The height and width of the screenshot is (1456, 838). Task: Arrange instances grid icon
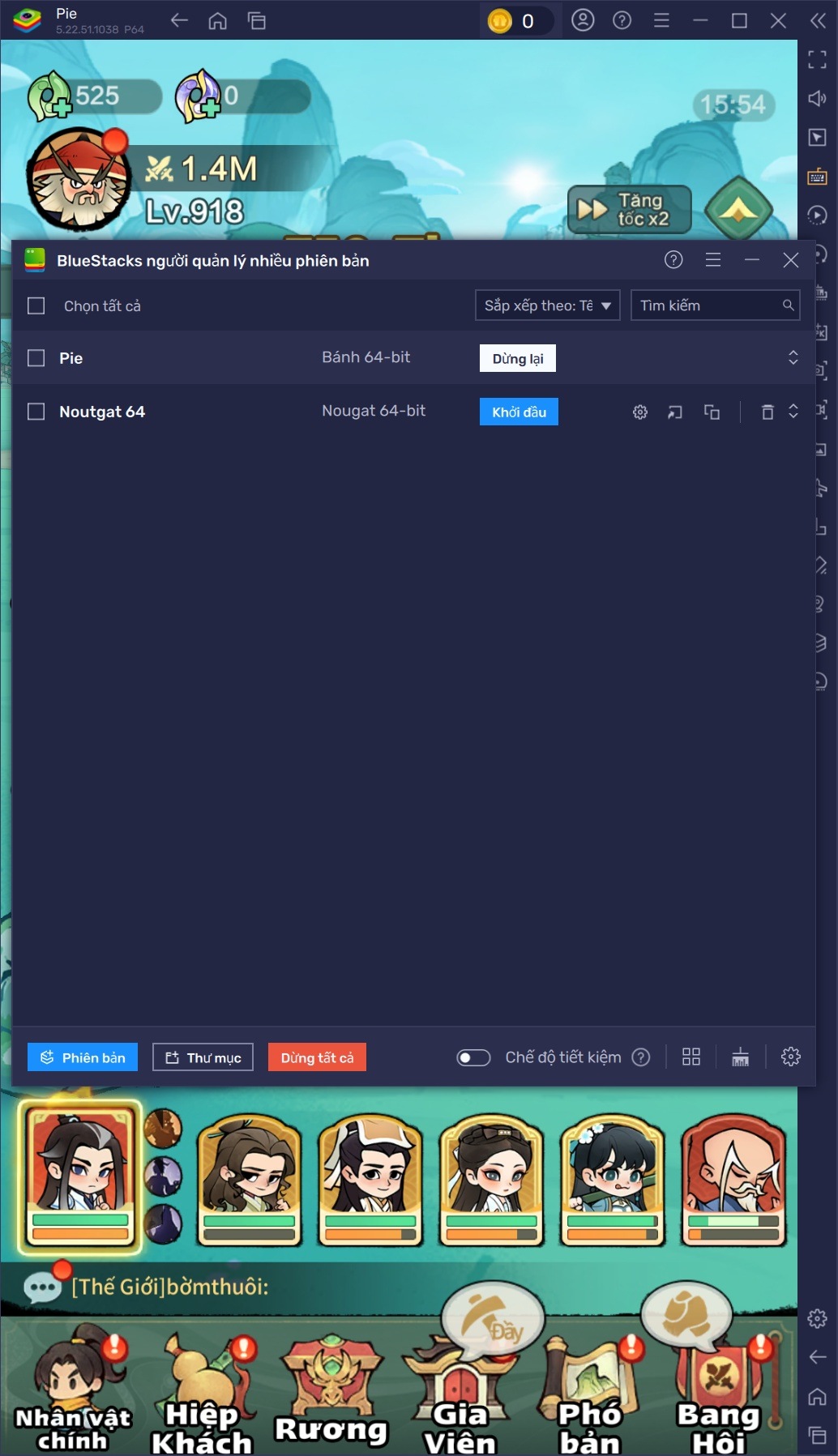691,1057
